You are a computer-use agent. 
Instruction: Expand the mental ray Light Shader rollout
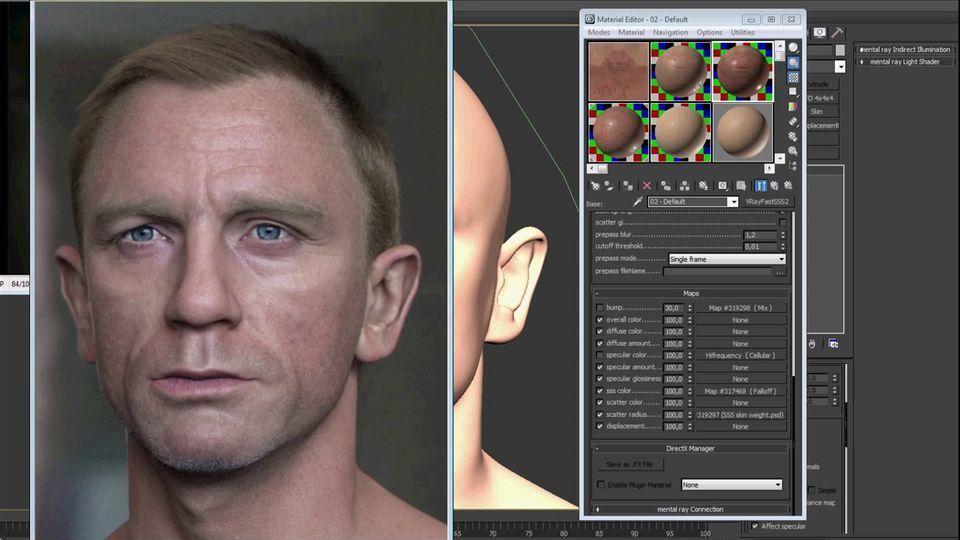[x=905, y=61]
